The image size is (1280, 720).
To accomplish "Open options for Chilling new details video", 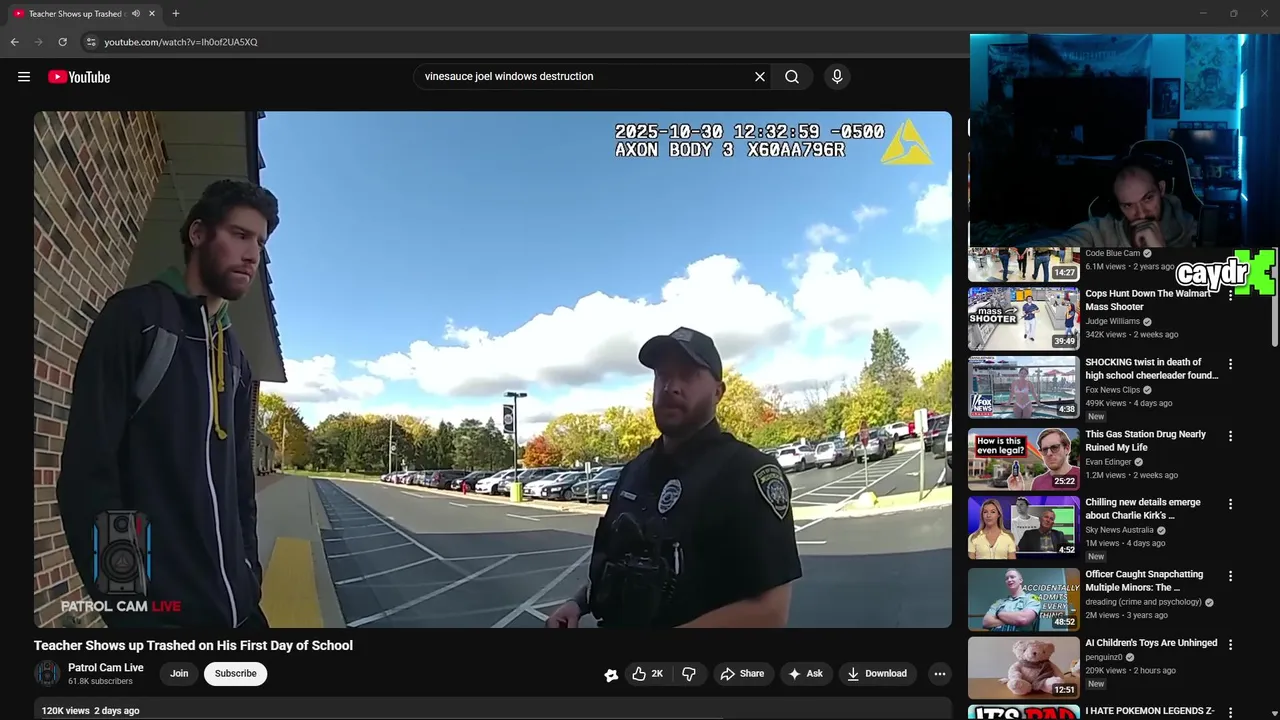I will [x=1231, y=504].
